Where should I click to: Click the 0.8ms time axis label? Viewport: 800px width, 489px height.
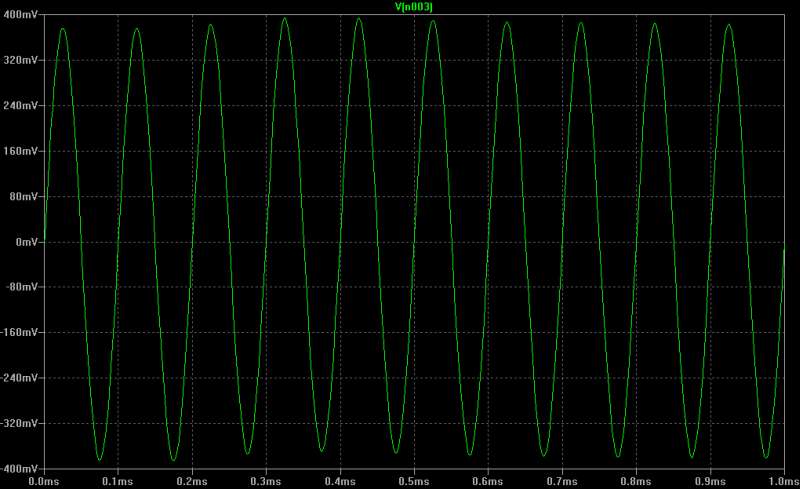coord(636,482)
